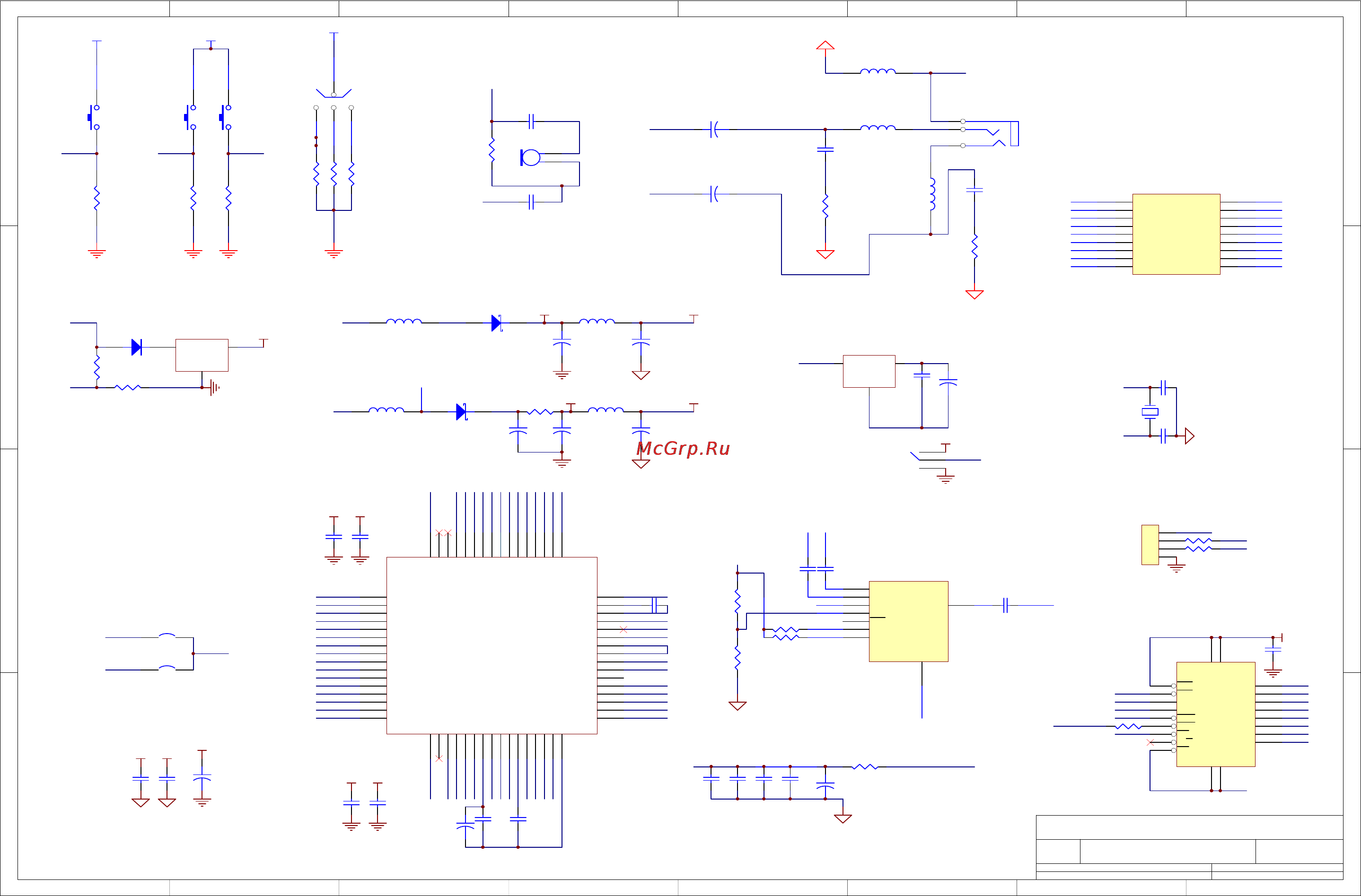This screenshot has height=896, width=1361.
Task: Click the title block frame at bottom right
Action: (x=1189, y=847)
